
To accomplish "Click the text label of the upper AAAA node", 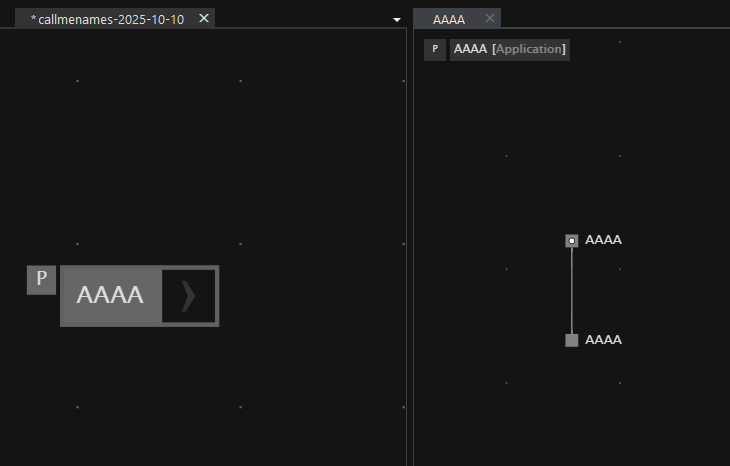I will 603,240.
